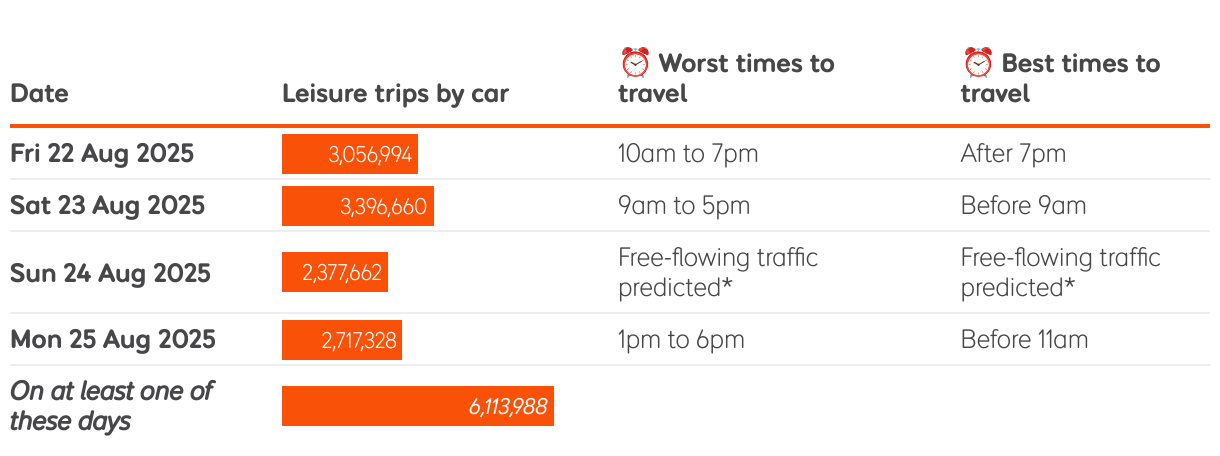Click the alarm clock icon beside Worst times
This screenshot has width=1220, height=456.
[x=635, y=63]
